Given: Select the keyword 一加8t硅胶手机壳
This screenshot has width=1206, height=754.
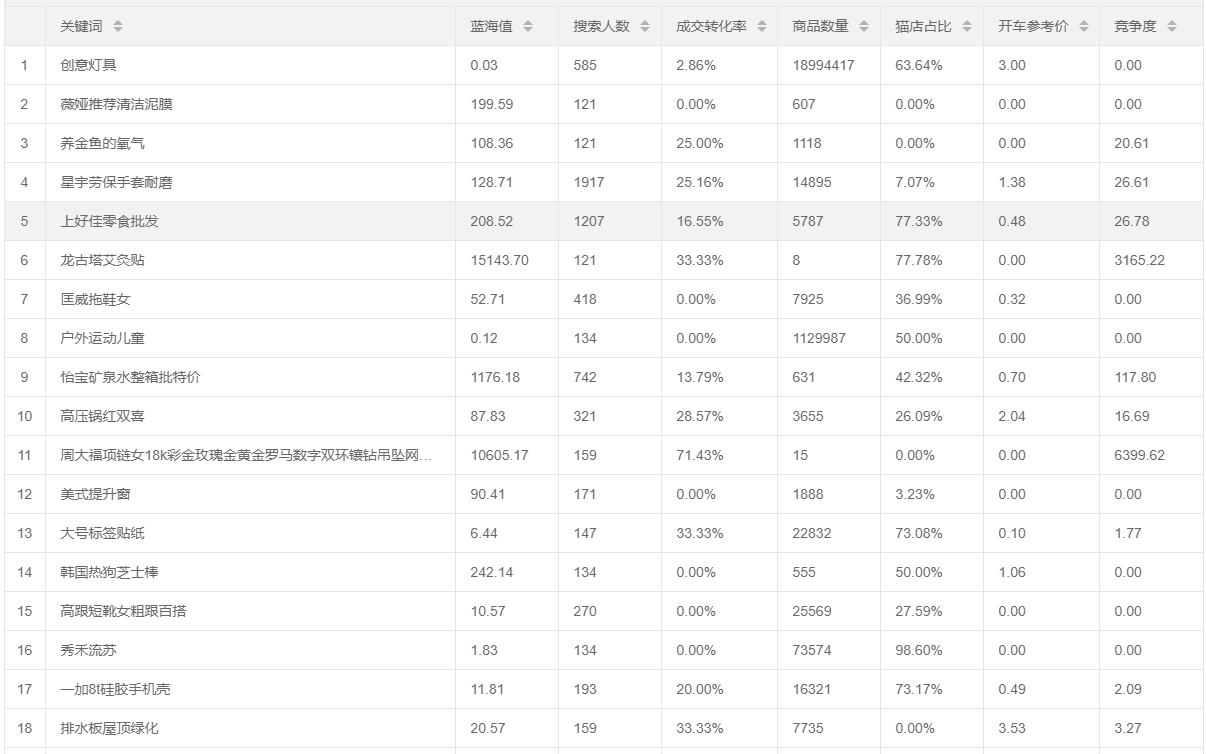Looking at the screenshot, I should [122, 689].
